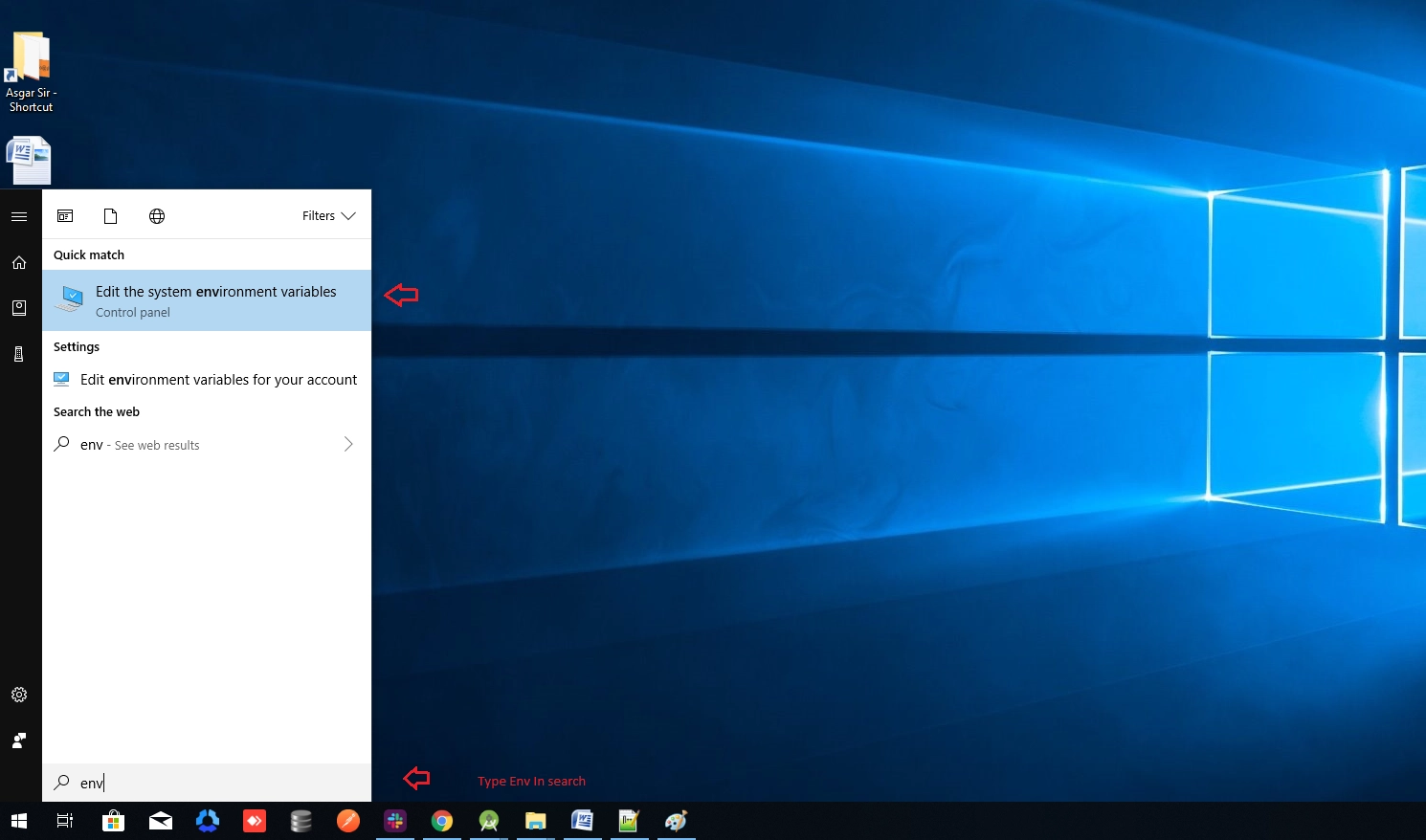This screenshot has height=840, width=1426.
Task: Open the Notebook icon in sidebar
Action: click(19, 308)
